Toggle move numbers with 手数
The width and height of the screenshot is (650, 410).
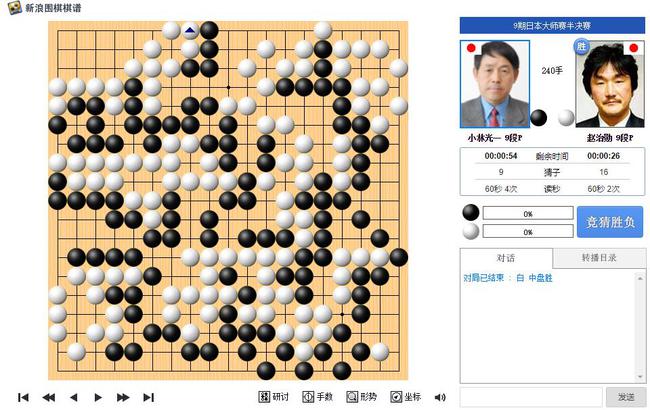(x=318, y=397)
